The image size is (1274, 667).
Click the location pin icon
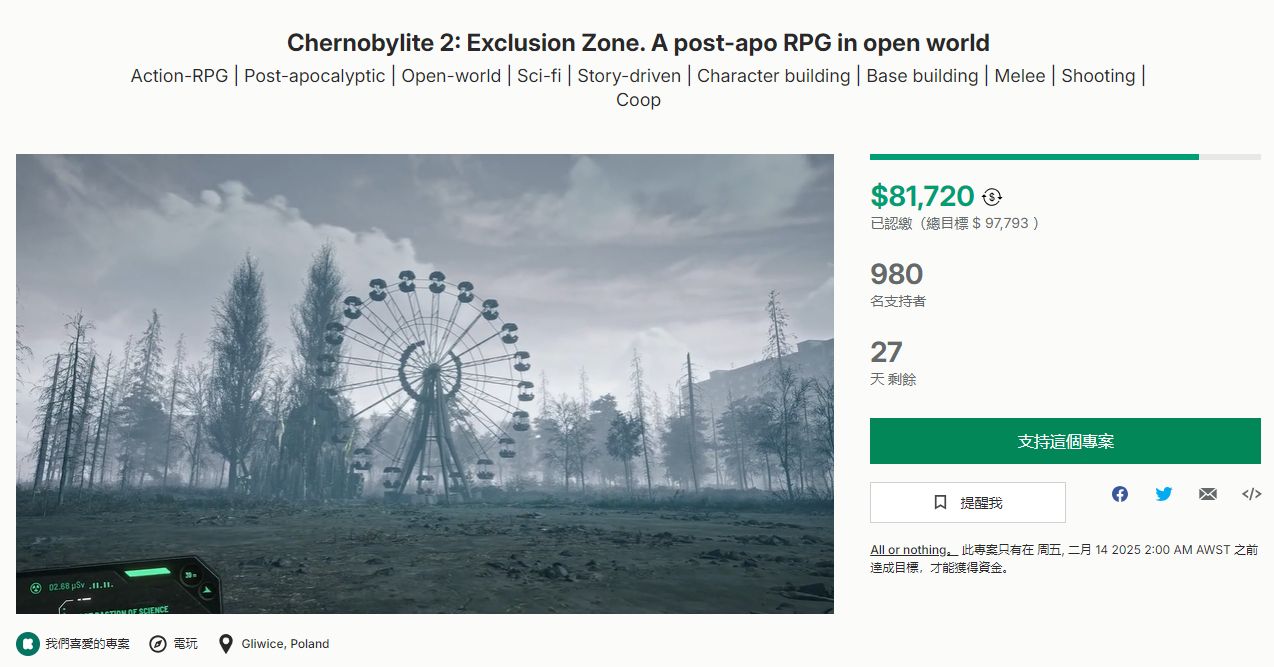pyautogui.click(x=226, y=643)
